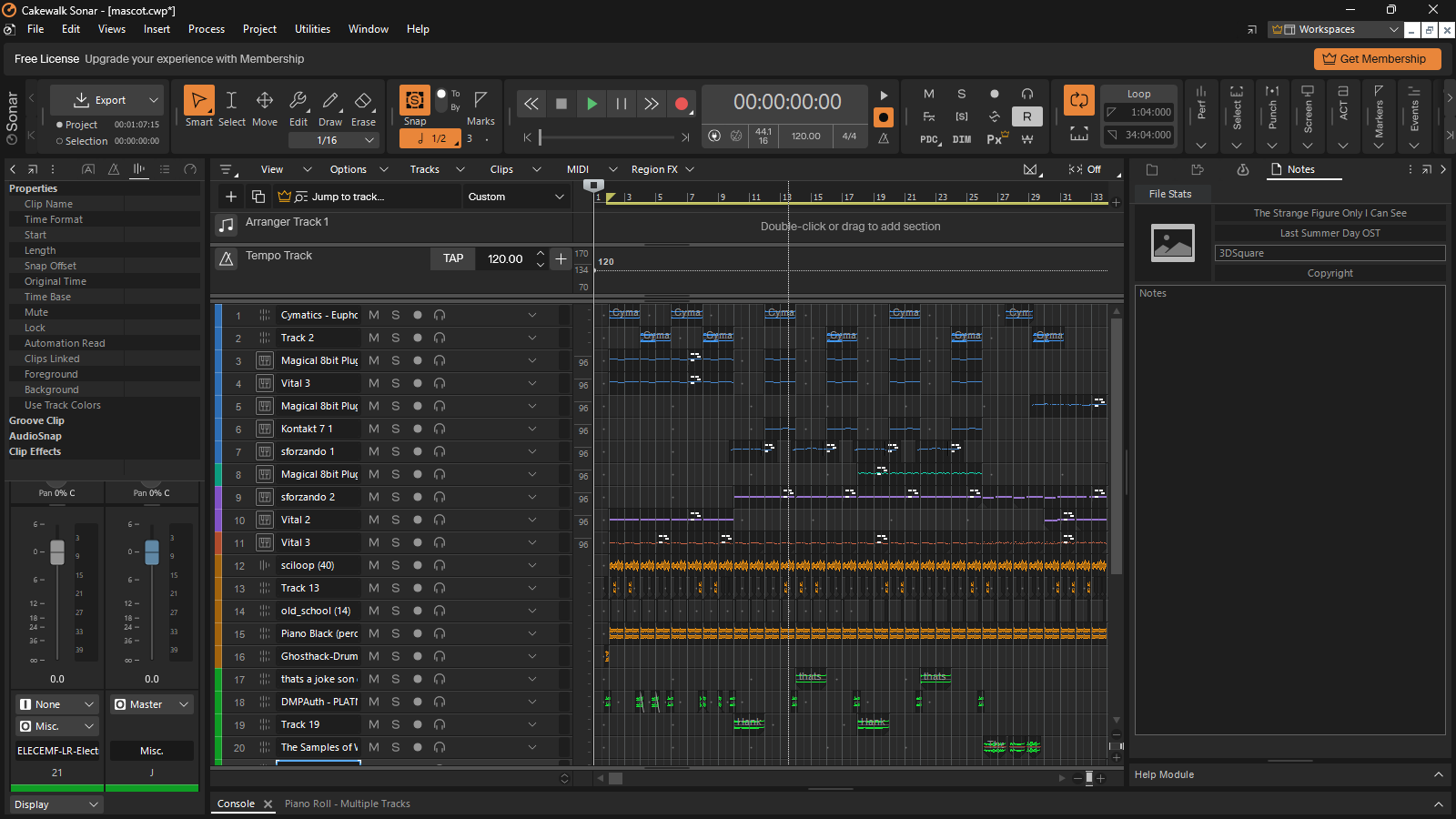
Task: Mute the Piano Black track
Action: click(374, 633)
